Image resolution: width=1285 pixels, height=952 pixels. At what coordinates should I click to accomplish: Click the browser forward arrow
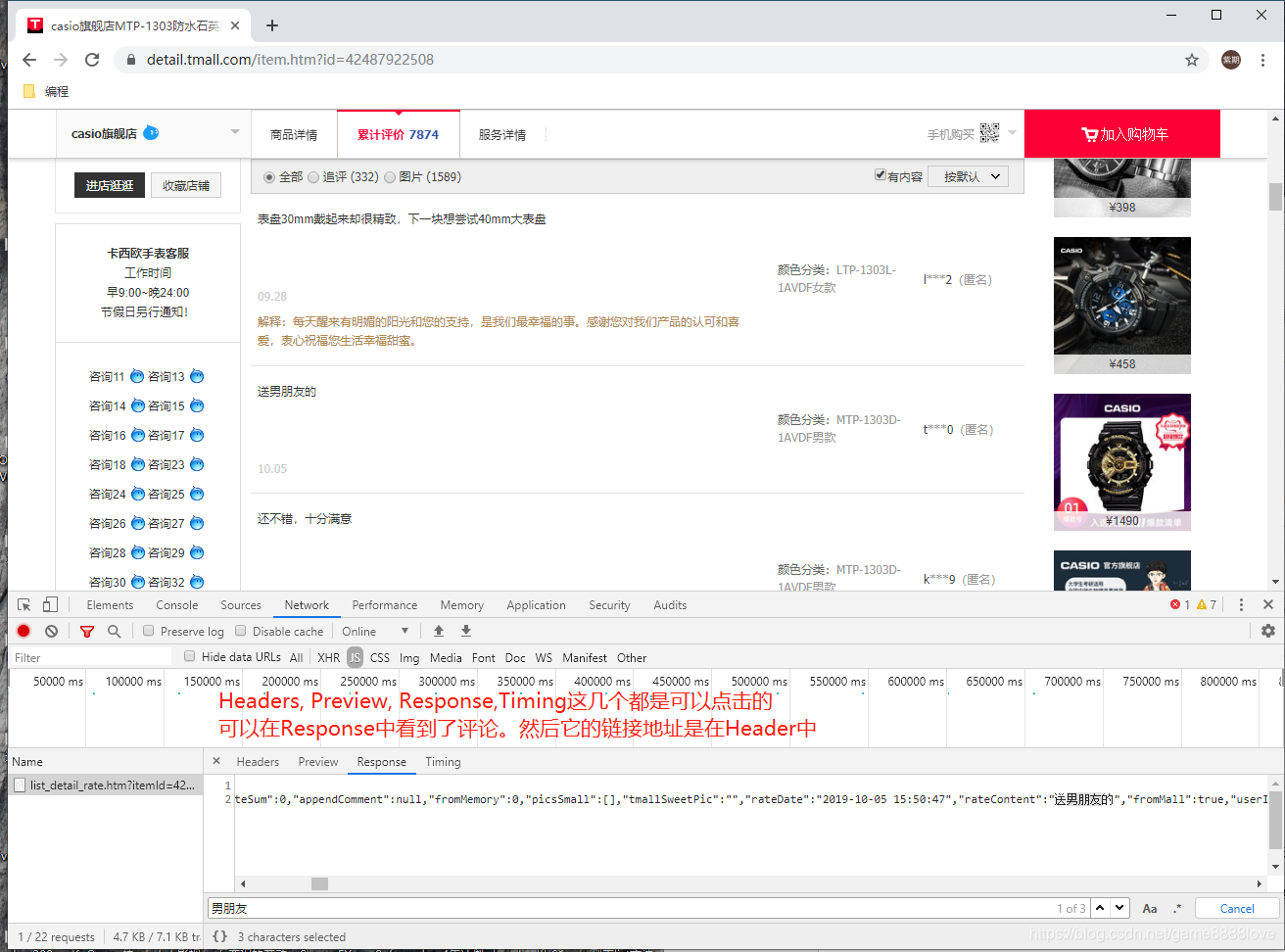click(x=61, y=60)
